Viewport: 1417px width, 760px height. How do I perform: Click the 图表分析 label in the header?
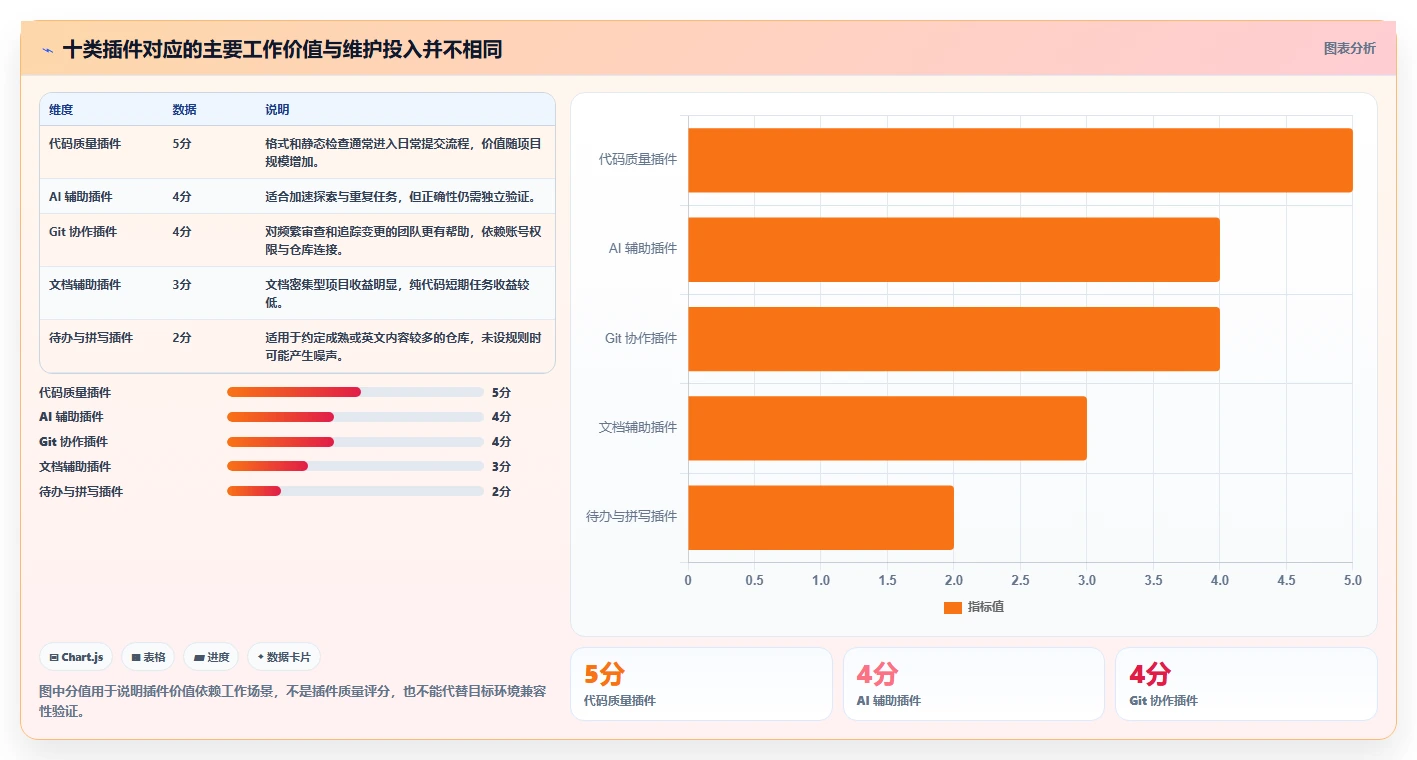[x=1349, y=48]
